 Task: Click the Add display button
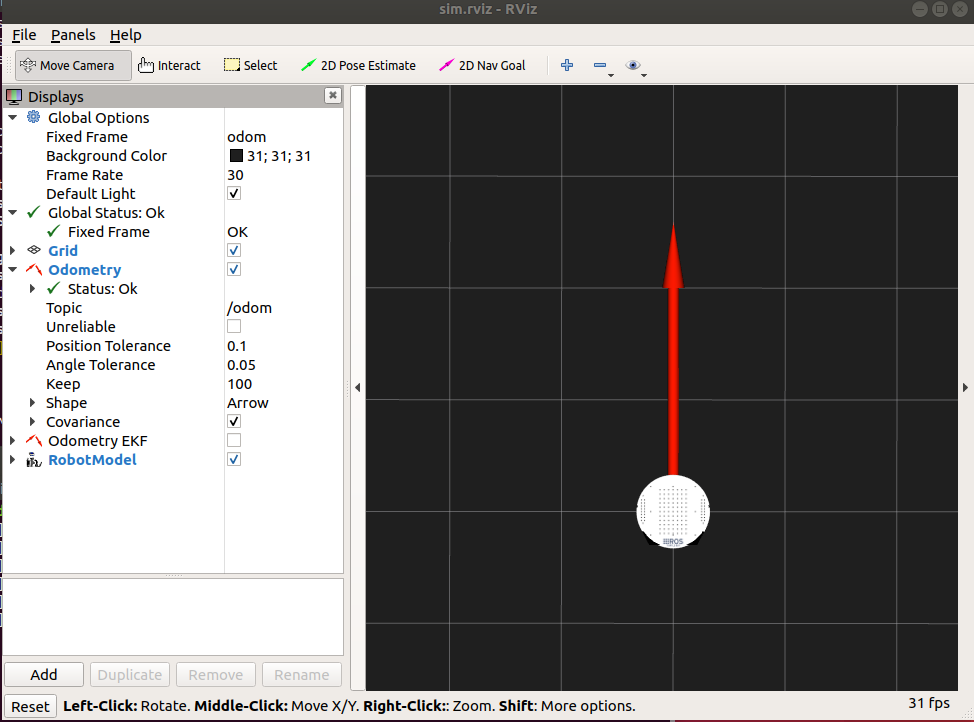pyautogui.click(x=43, y=674)
